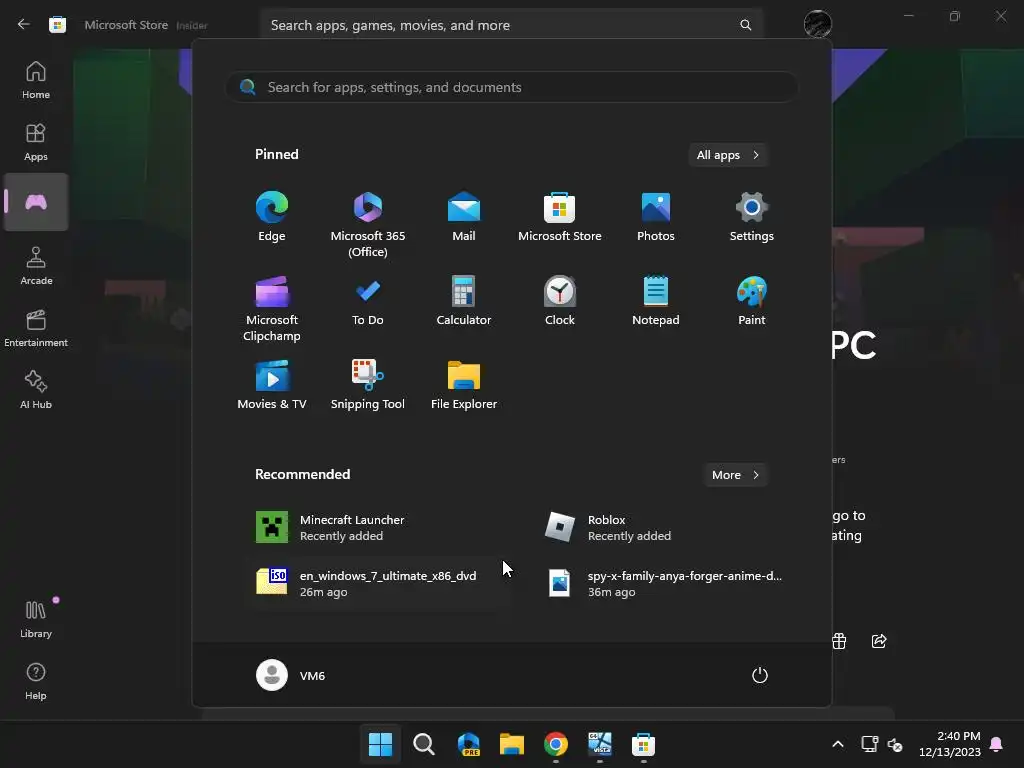Show More recommended items
Viewport: 1024px width, 768px height.
point(735,475)
